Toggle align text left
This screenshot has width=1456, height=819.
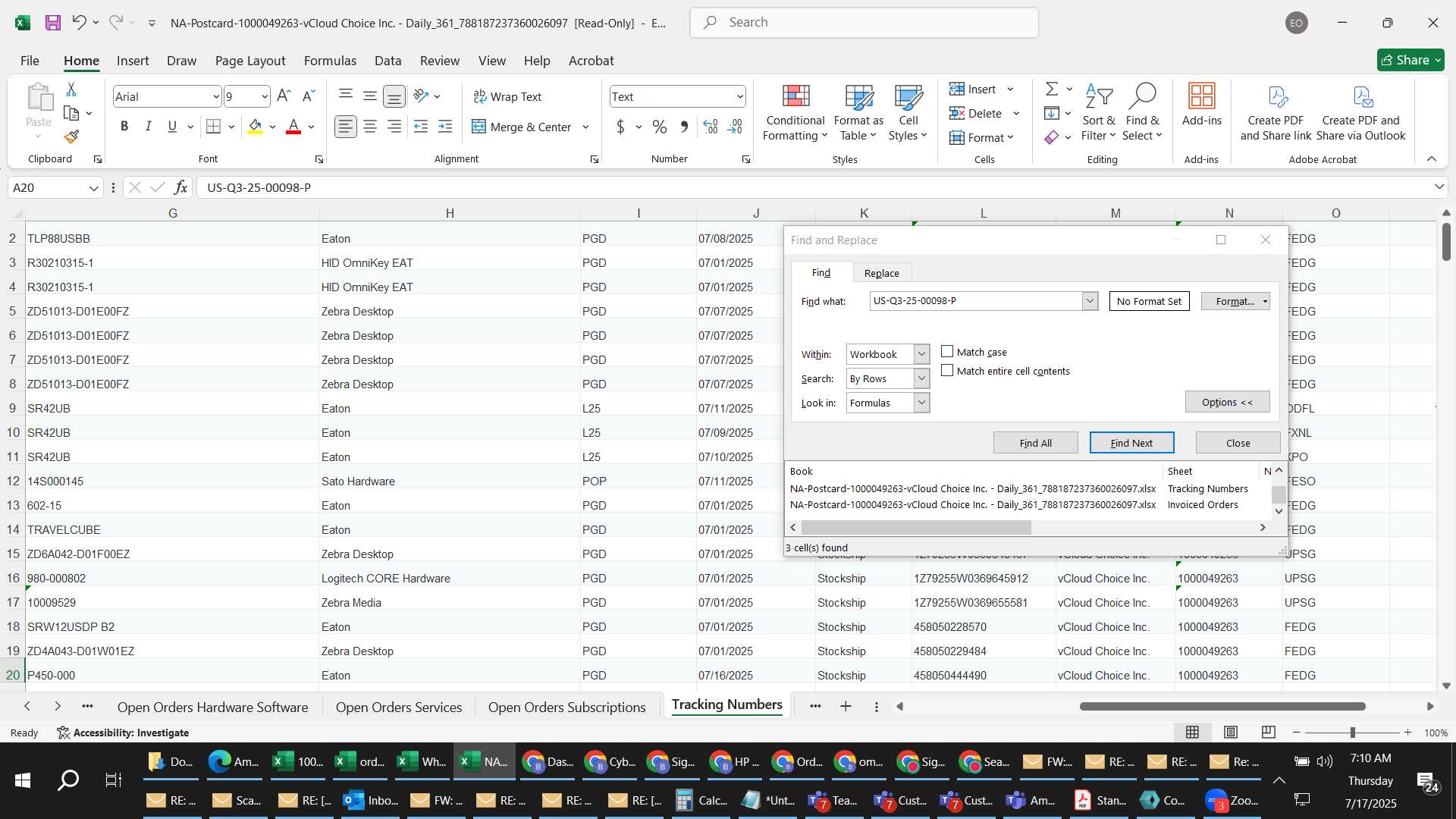click(346, 127)
